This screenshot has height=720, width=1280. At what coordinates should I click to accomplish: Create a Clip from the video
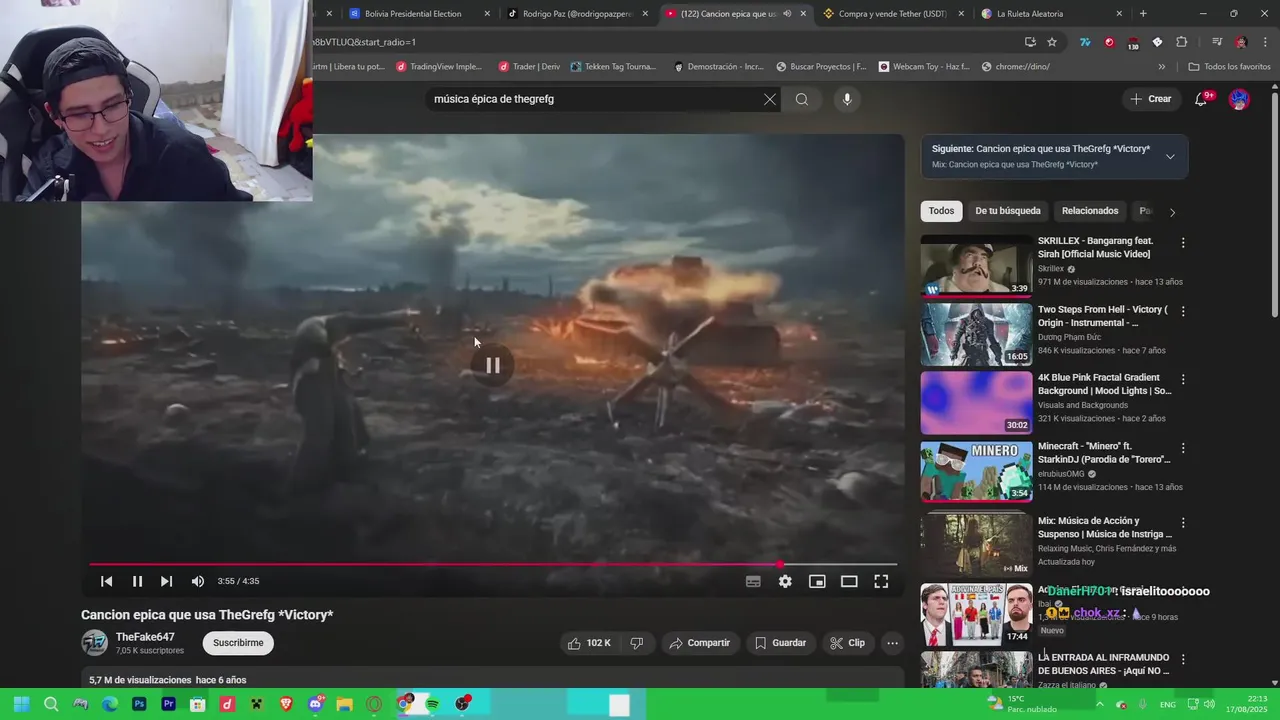coord(848,643)
